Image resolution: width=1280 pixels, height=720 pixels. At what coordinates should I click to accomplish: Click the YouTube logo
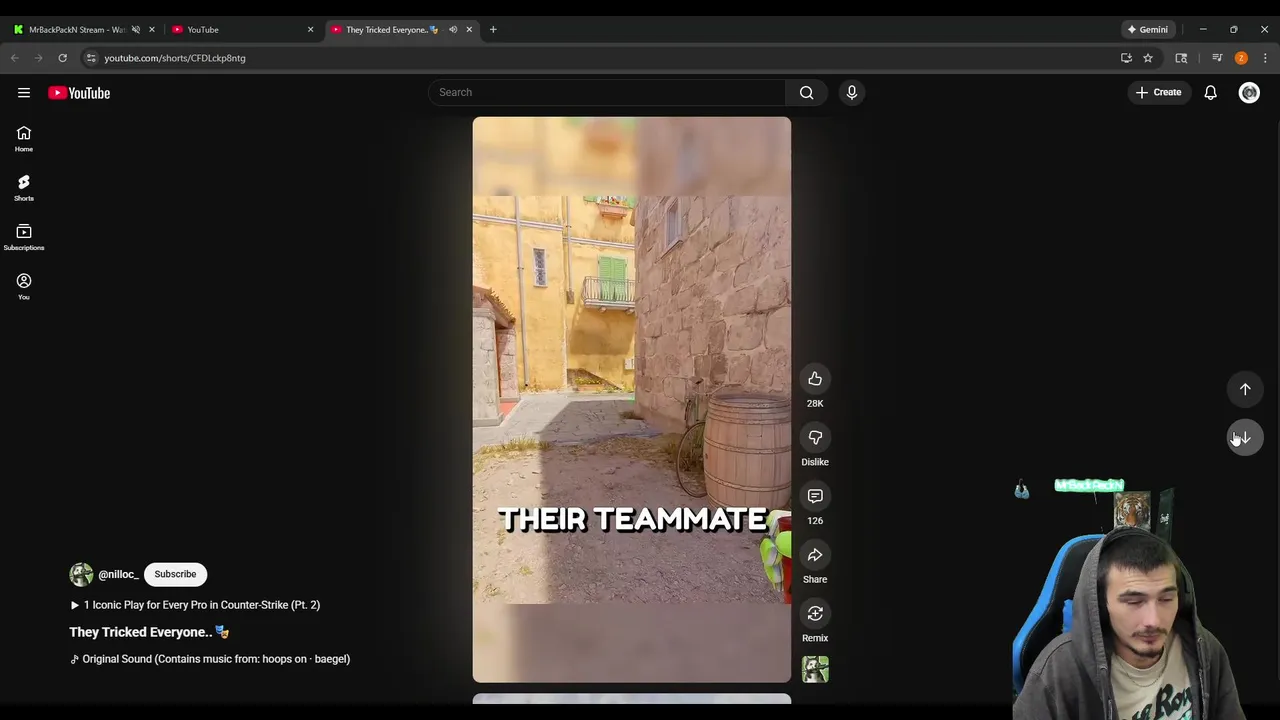pyautogui.click(x=79, y=93)
